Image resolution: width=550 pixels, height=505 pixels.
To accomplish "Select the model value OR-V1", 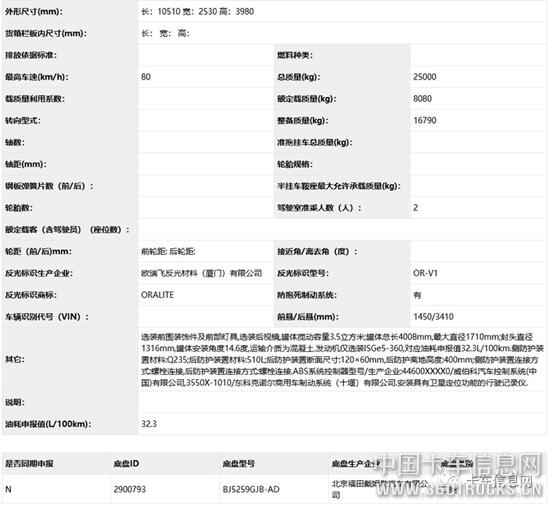I will (425, 273).
